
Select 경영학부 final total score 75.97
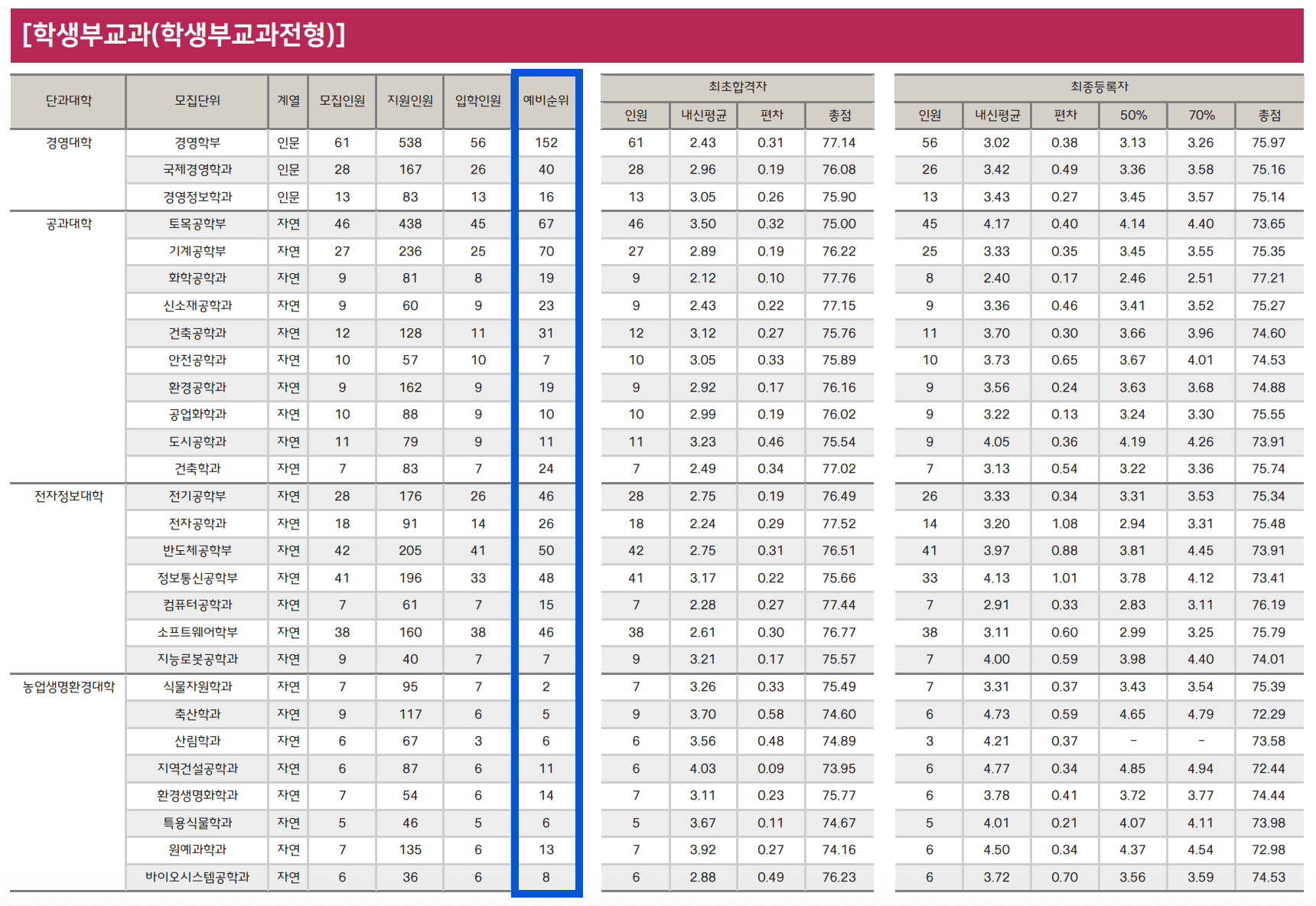[1269, 143]
